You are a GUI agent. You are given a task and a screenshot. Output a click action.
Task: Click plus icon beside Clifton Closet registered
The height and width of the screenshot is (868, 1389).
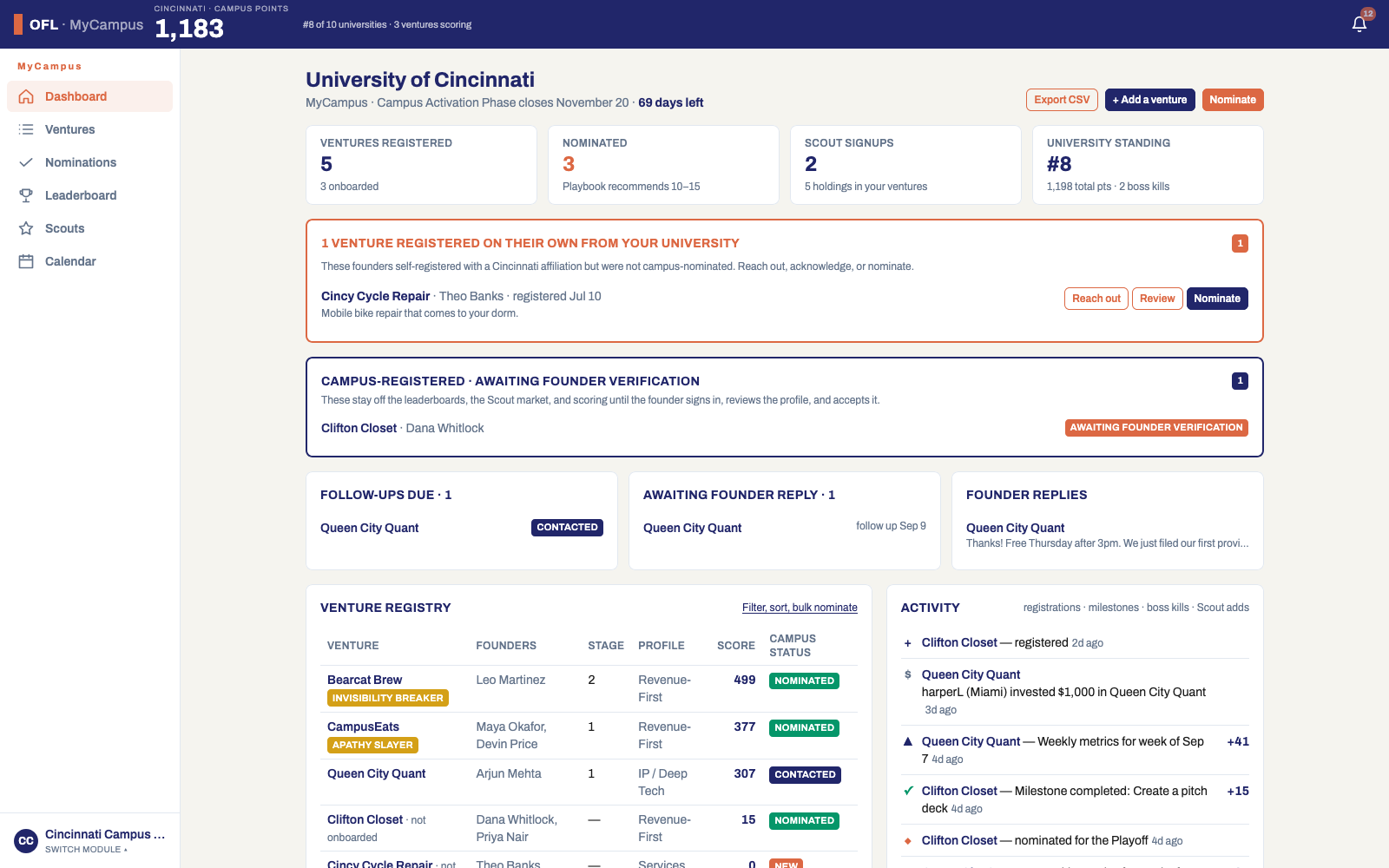click(908, 643)
